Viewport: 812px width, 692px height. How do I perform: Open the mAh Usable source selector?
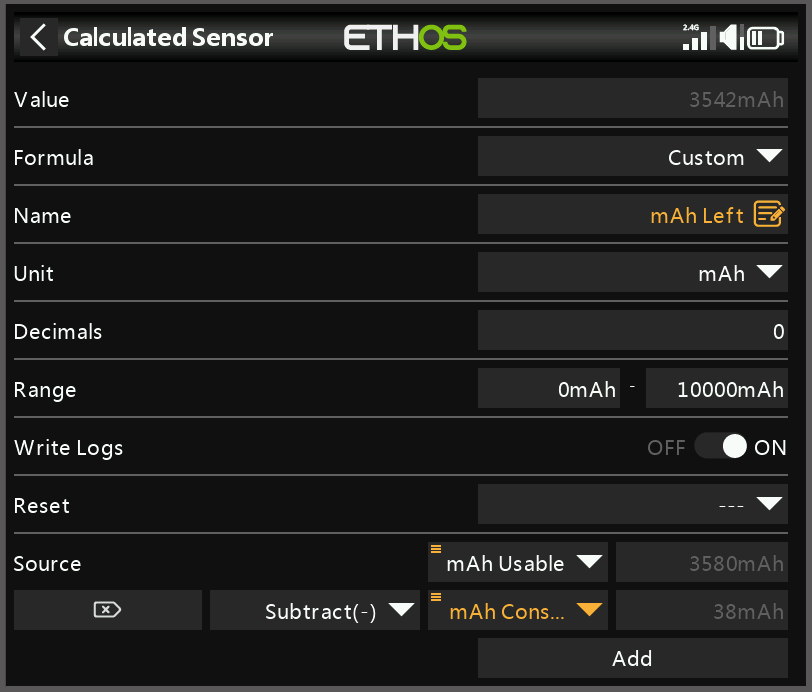(517, 562)
